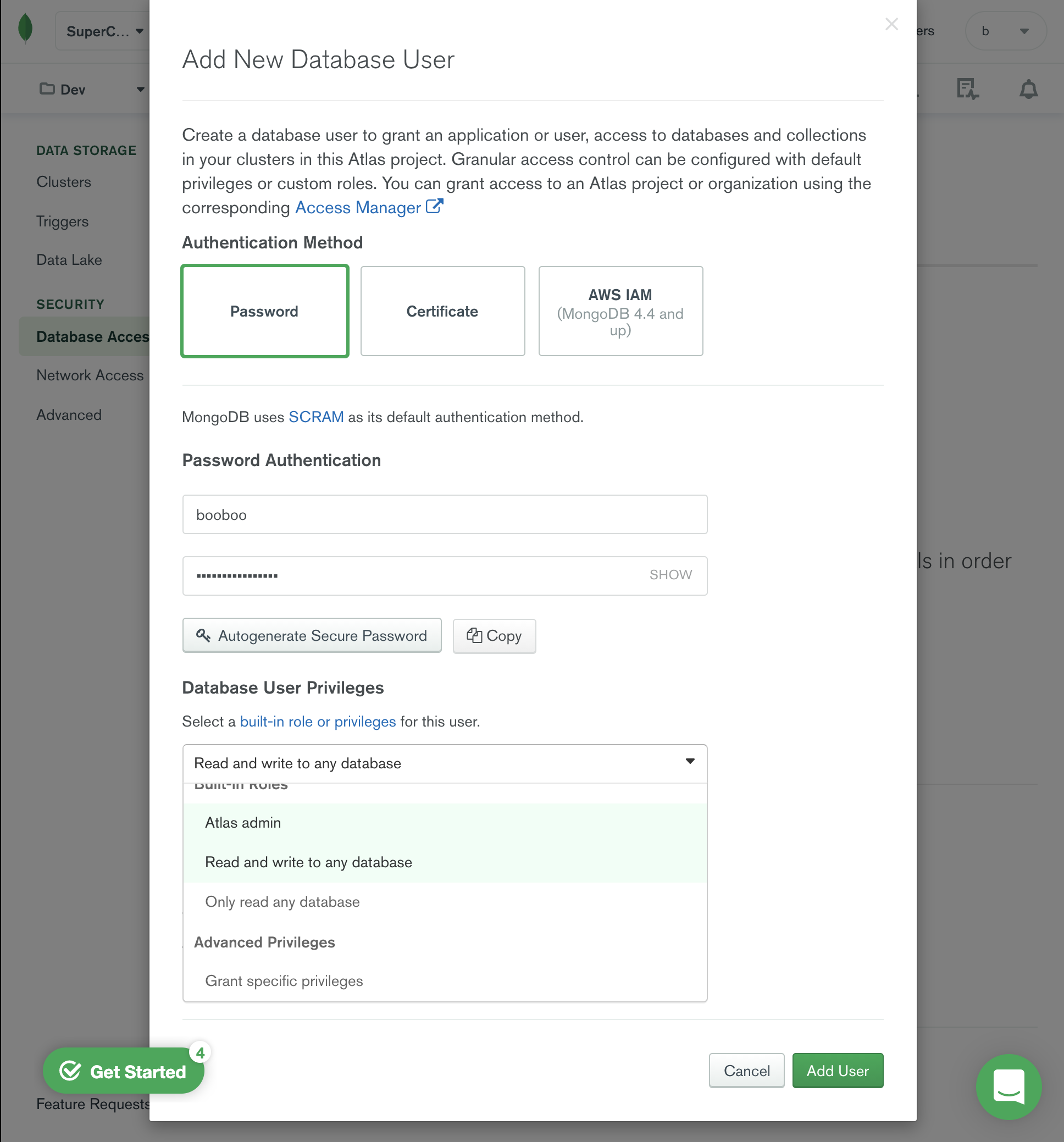This screenshot has width=1064, height=1142.
Task: Click the MongoDB leaf logo
Action: click(x=25, y=29)
